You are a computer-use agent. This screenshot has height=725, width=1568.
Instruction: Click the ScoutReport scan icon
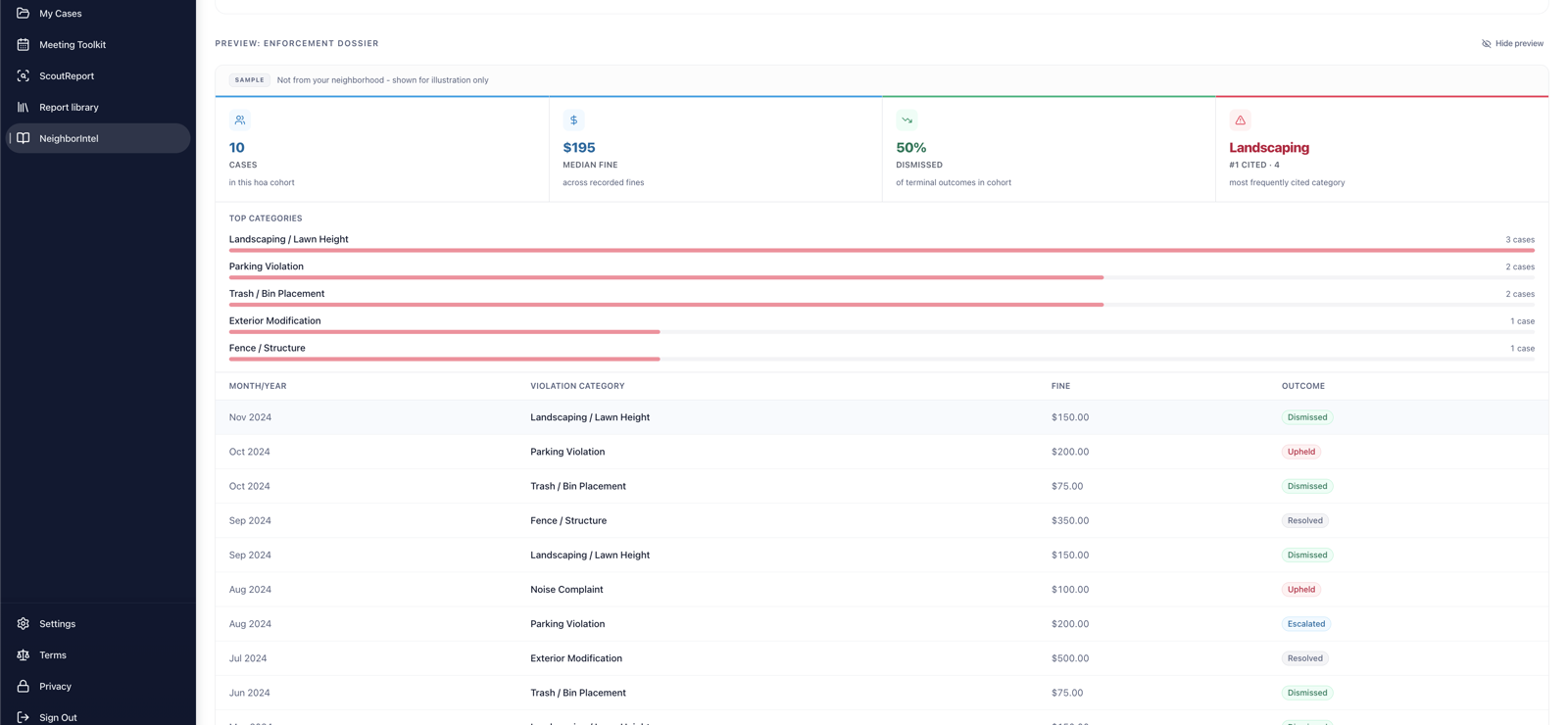[24, 76]
